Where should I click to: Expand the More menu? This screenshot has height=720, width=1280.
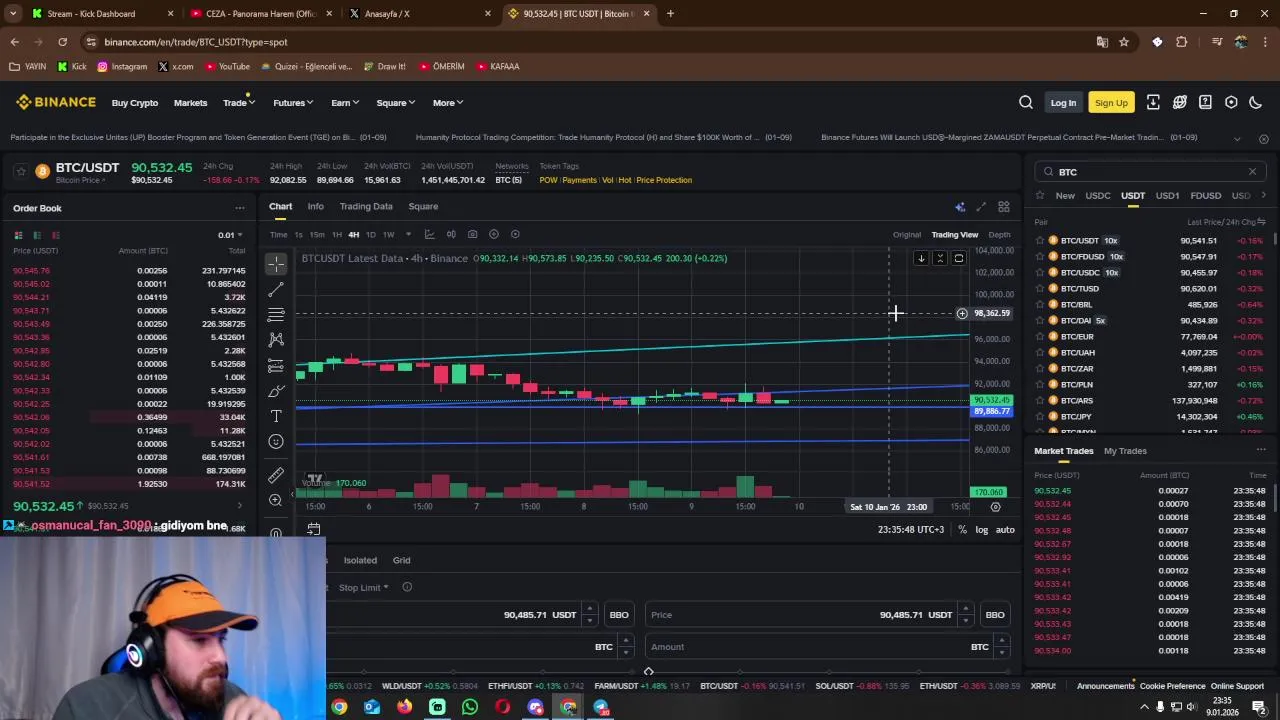(x=448, y=103)
